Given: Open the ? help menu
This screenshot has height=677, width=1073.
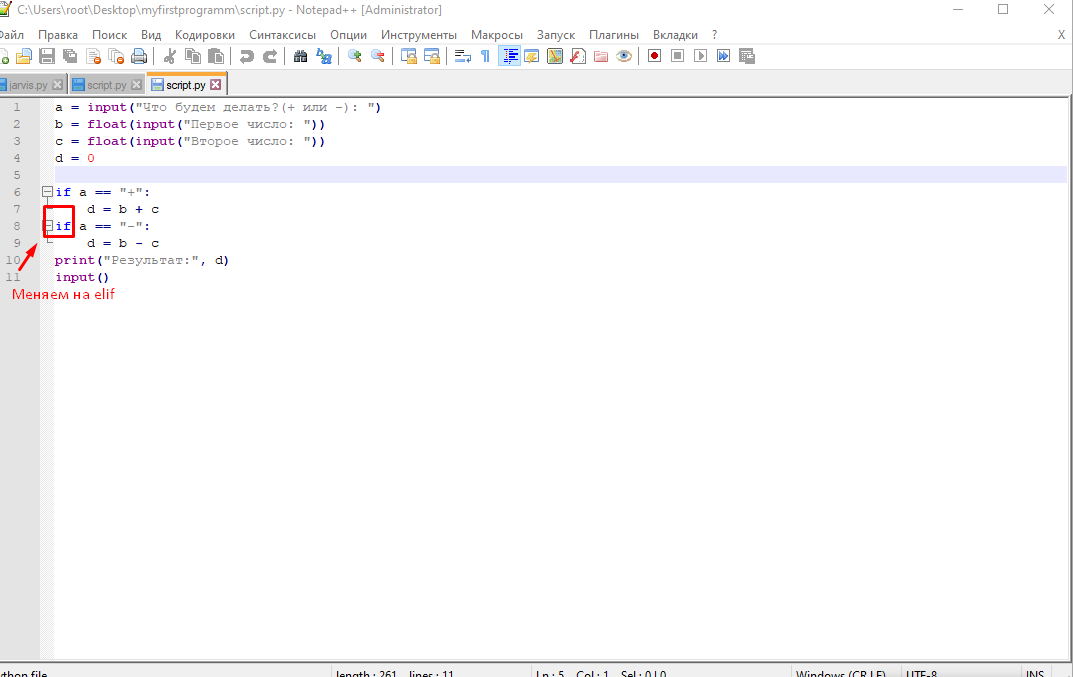Looking at the screenshot, I should (x=714, y=35).
